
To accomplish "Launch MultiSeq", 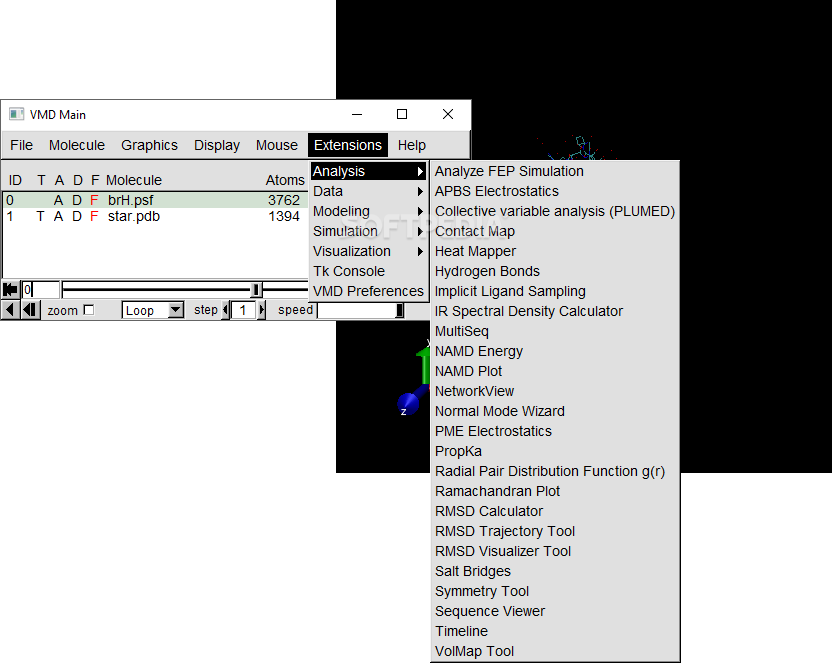I will click(554, 331).
